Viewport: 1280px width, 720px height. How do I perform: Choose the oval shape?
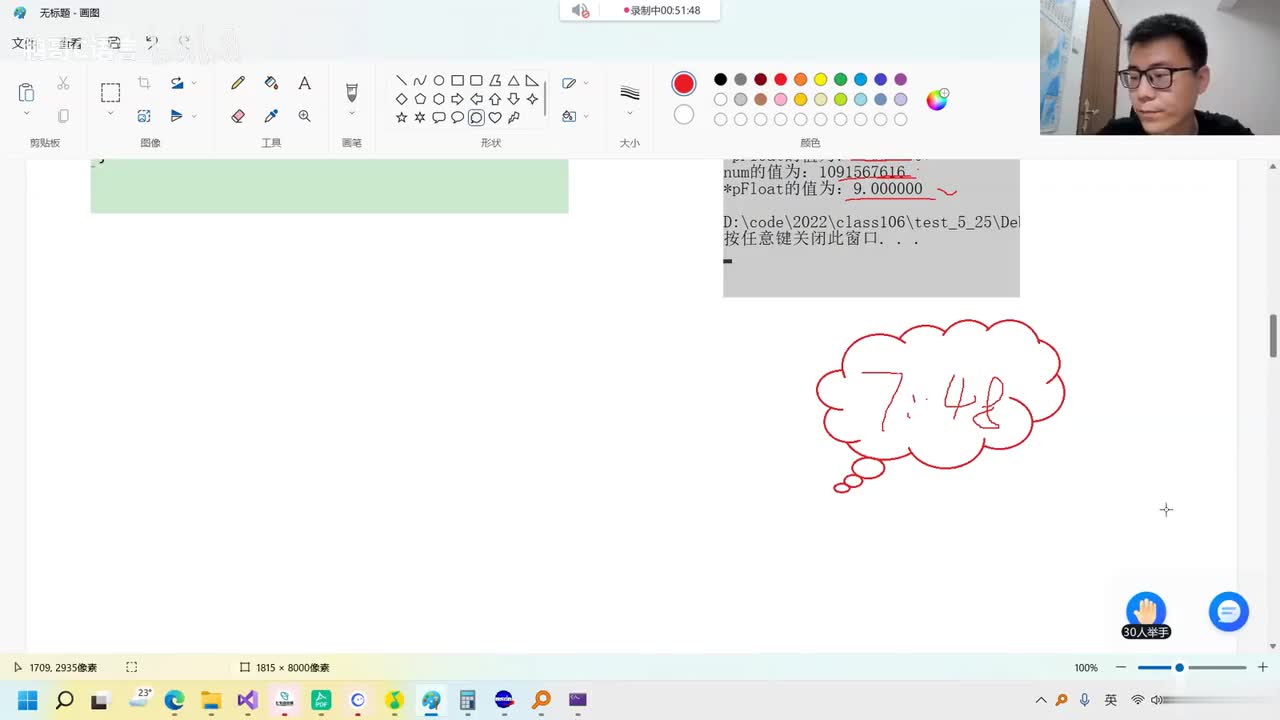coord(438,80)
